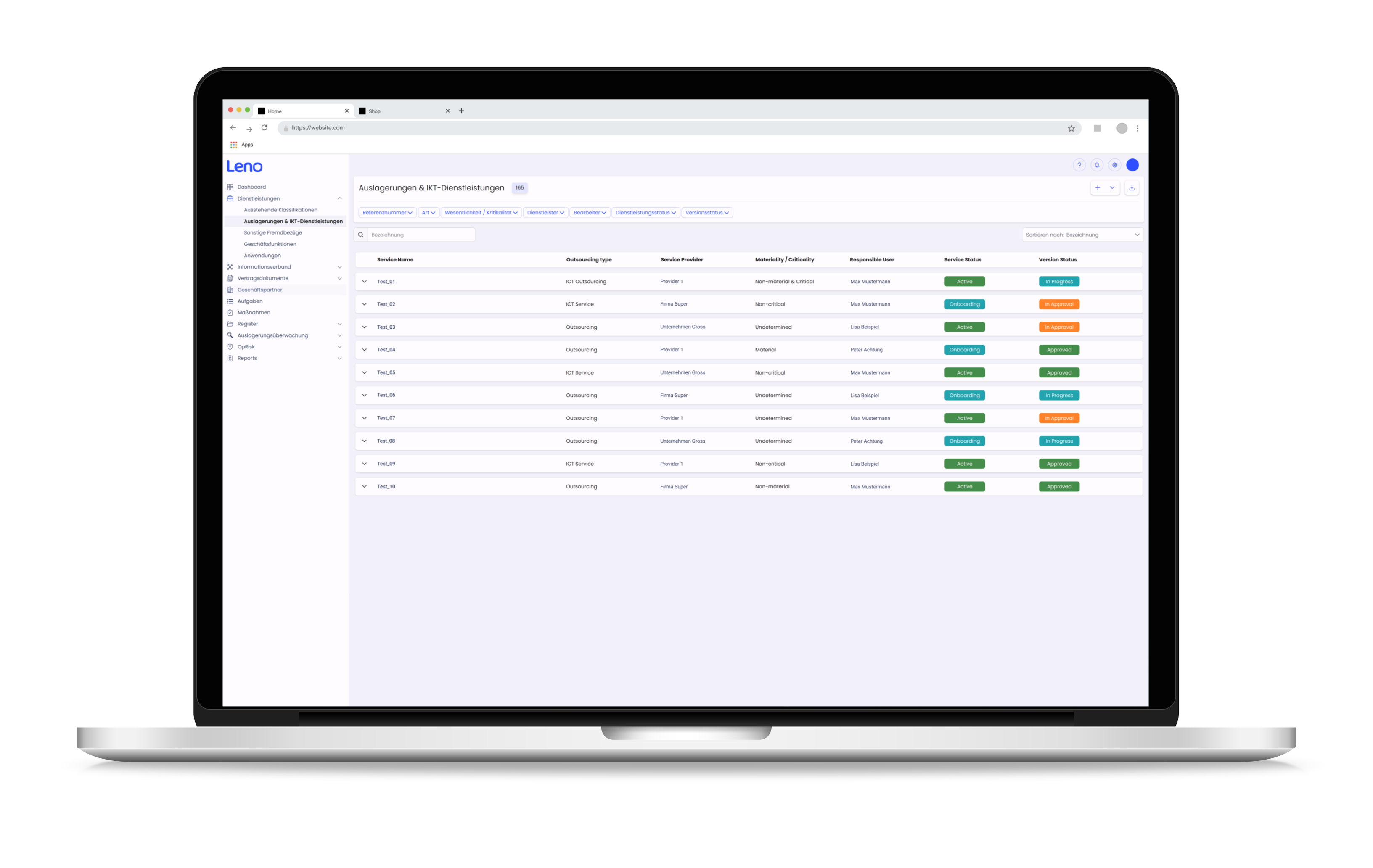Open Geschäftspartner in sidebar
This screenshot has height=868, width=1373.
(x=260, y=290)
